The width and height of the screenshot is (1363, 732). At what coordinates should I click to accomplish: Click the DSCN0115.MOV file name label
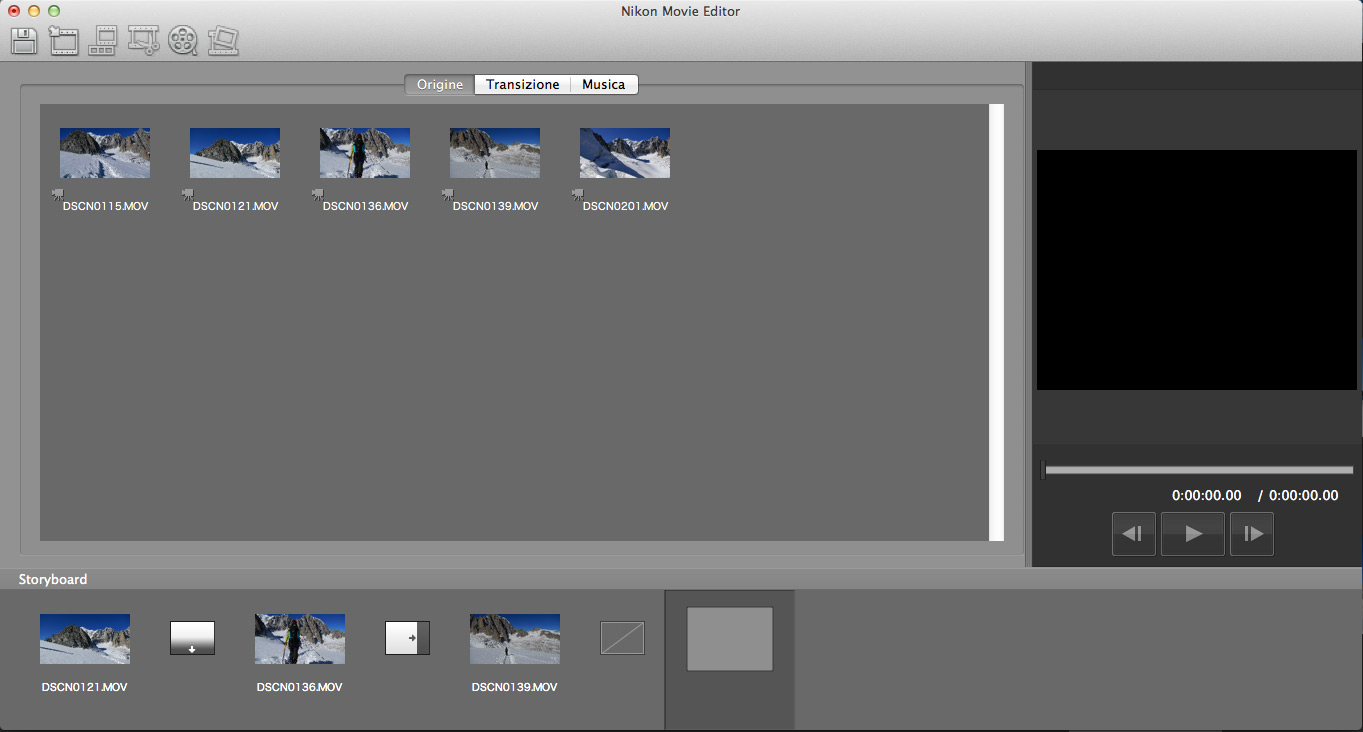pyautogui.click(x=105, y=206)
